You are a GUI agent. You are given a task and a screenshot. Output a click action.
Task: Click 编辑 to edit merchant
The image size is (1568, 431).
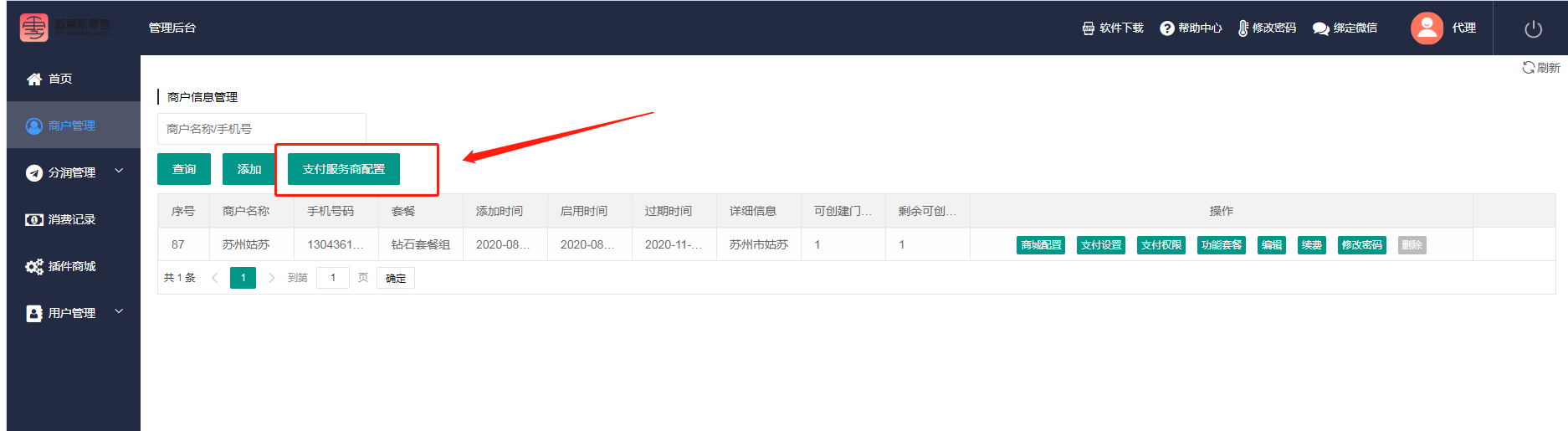pyautogui.click(x=1272, y=245)
